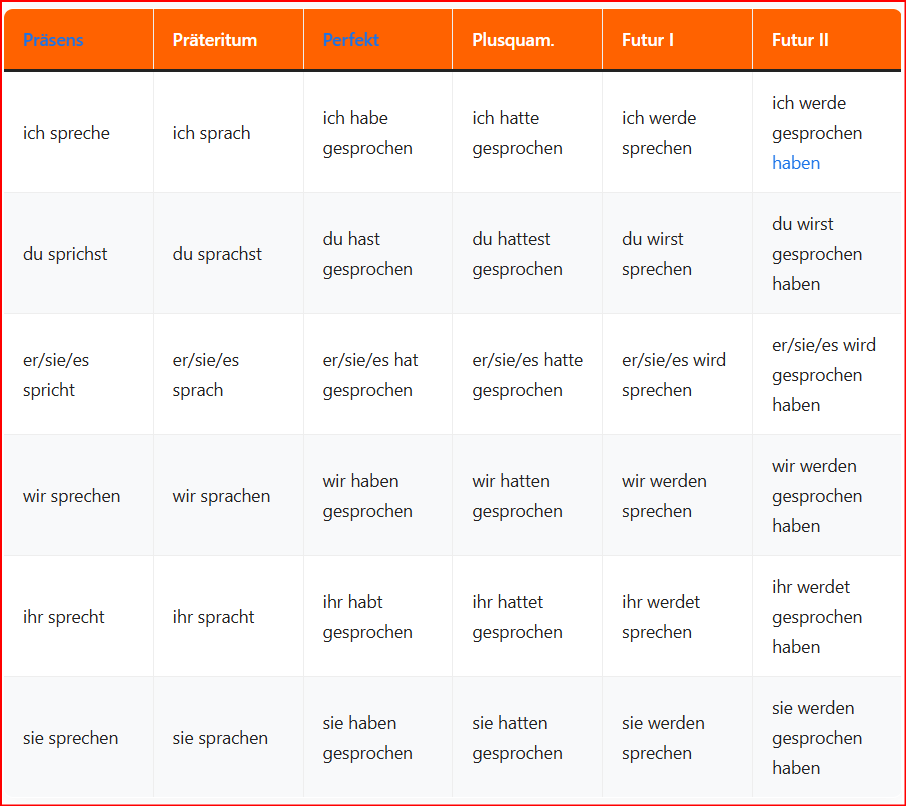This screenshot has height=806, width=906.
Task: Click the 'er/sie/es hat gesprochen' cell
Action: click(370, 375)
